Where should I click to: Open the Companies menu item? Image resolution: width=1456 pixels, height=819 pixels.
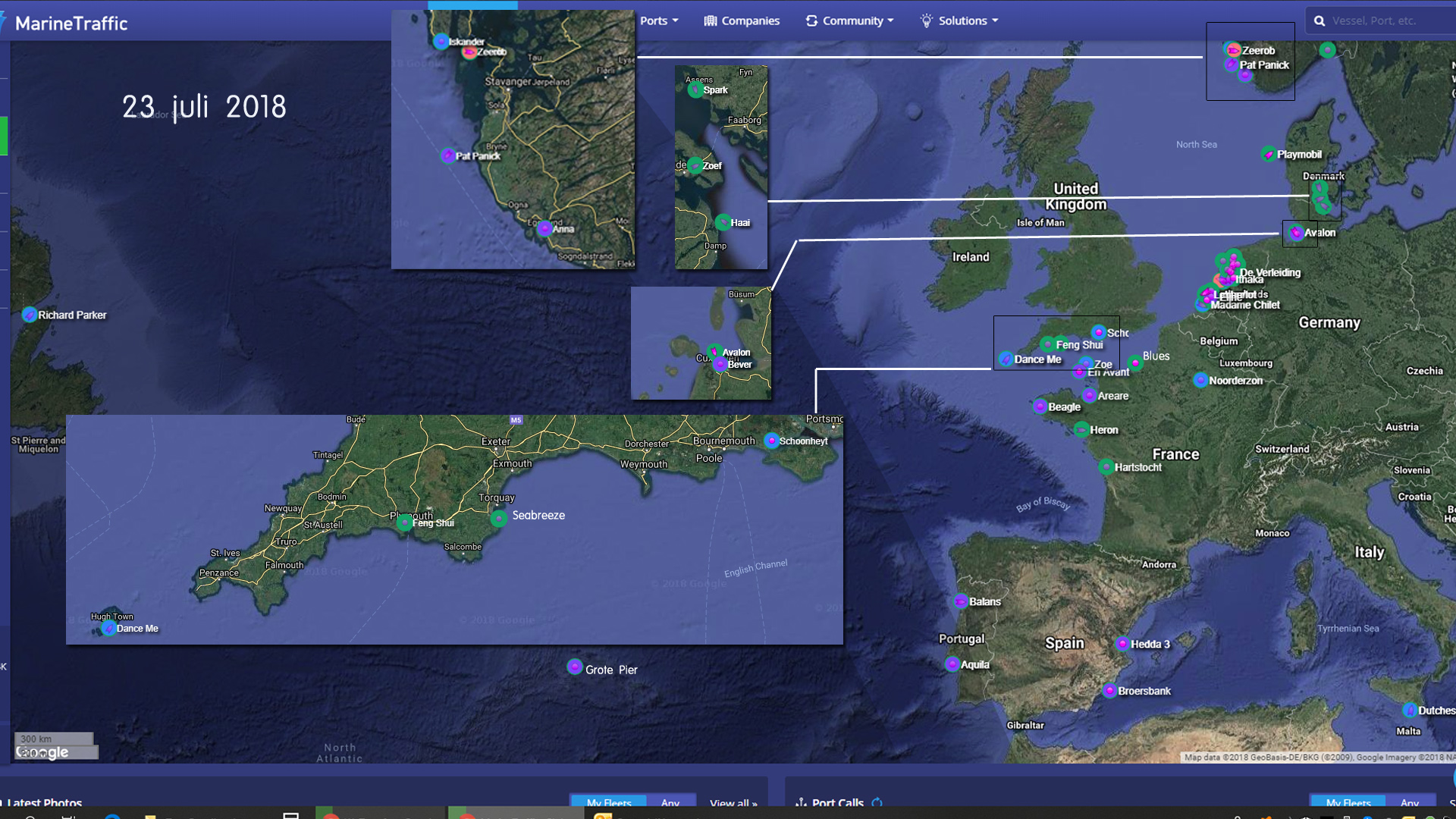point(742,20)
